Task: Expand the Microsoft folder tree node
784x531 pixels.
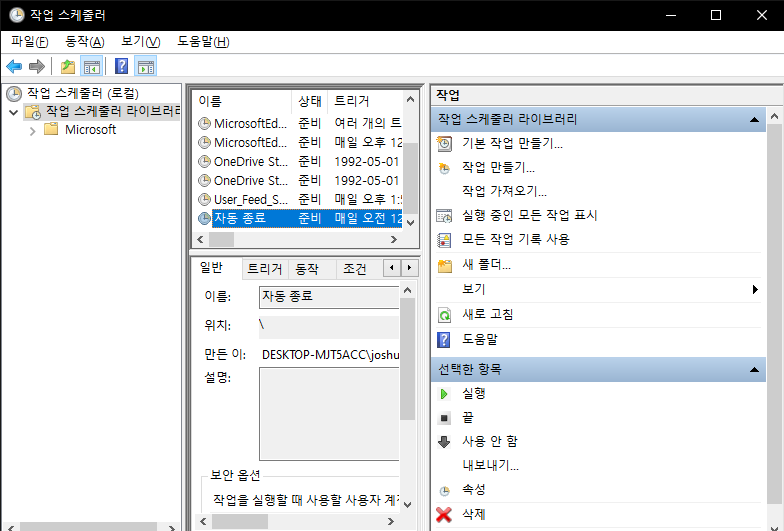Action: point(32,131)
